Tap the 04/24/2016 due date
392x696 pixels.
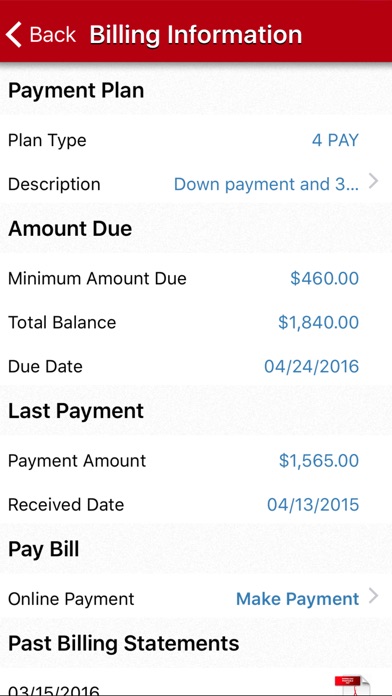(312, 366)
